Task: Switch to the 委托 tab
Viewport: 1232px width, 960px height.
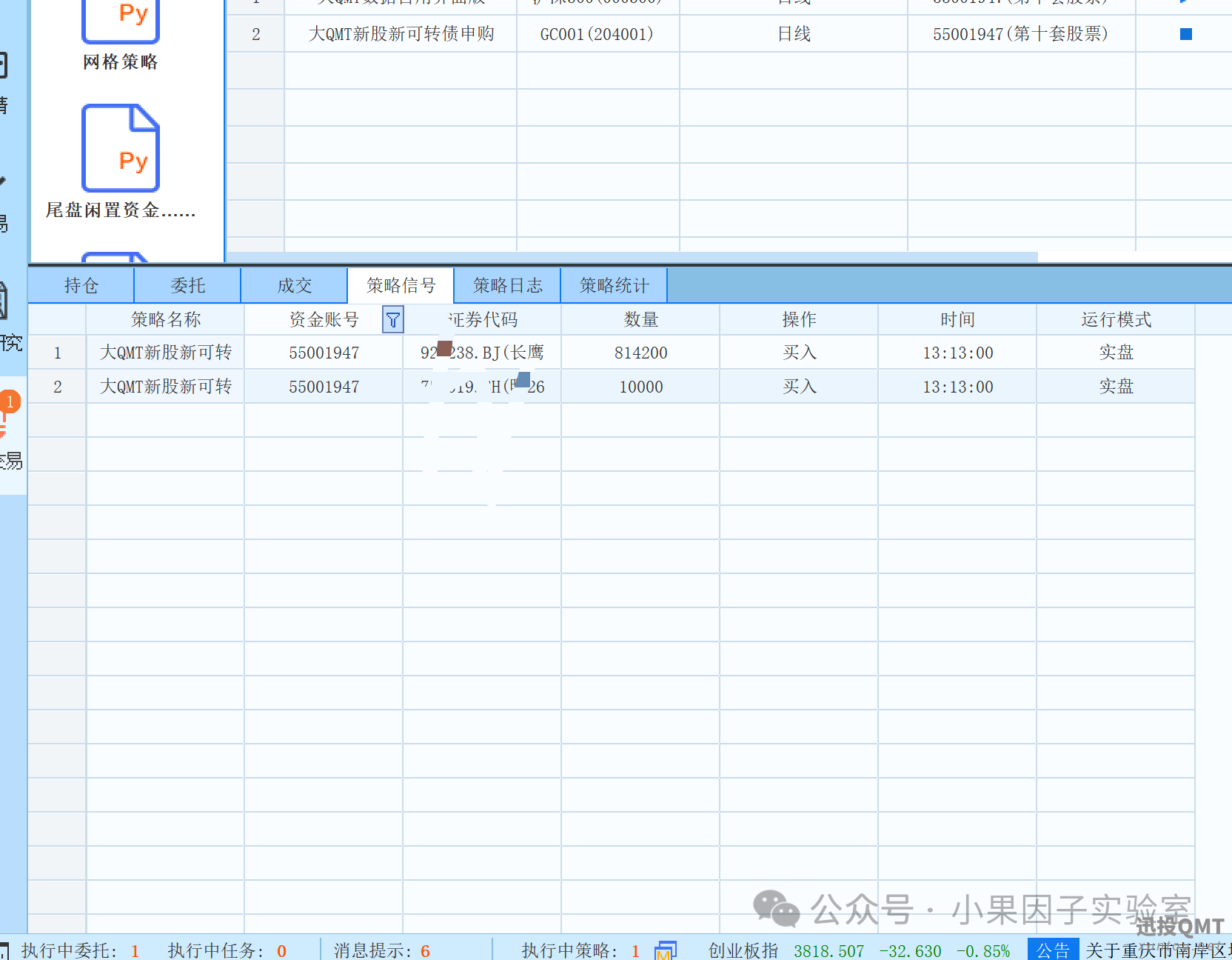Action: 188,286
